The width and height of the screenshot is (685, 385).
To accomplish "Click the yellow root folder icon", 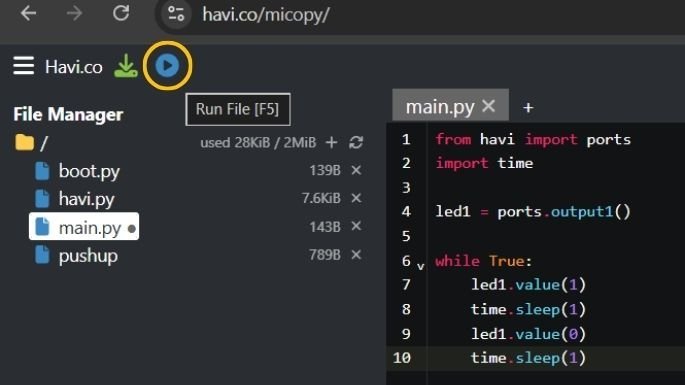I will pos(24,142).
